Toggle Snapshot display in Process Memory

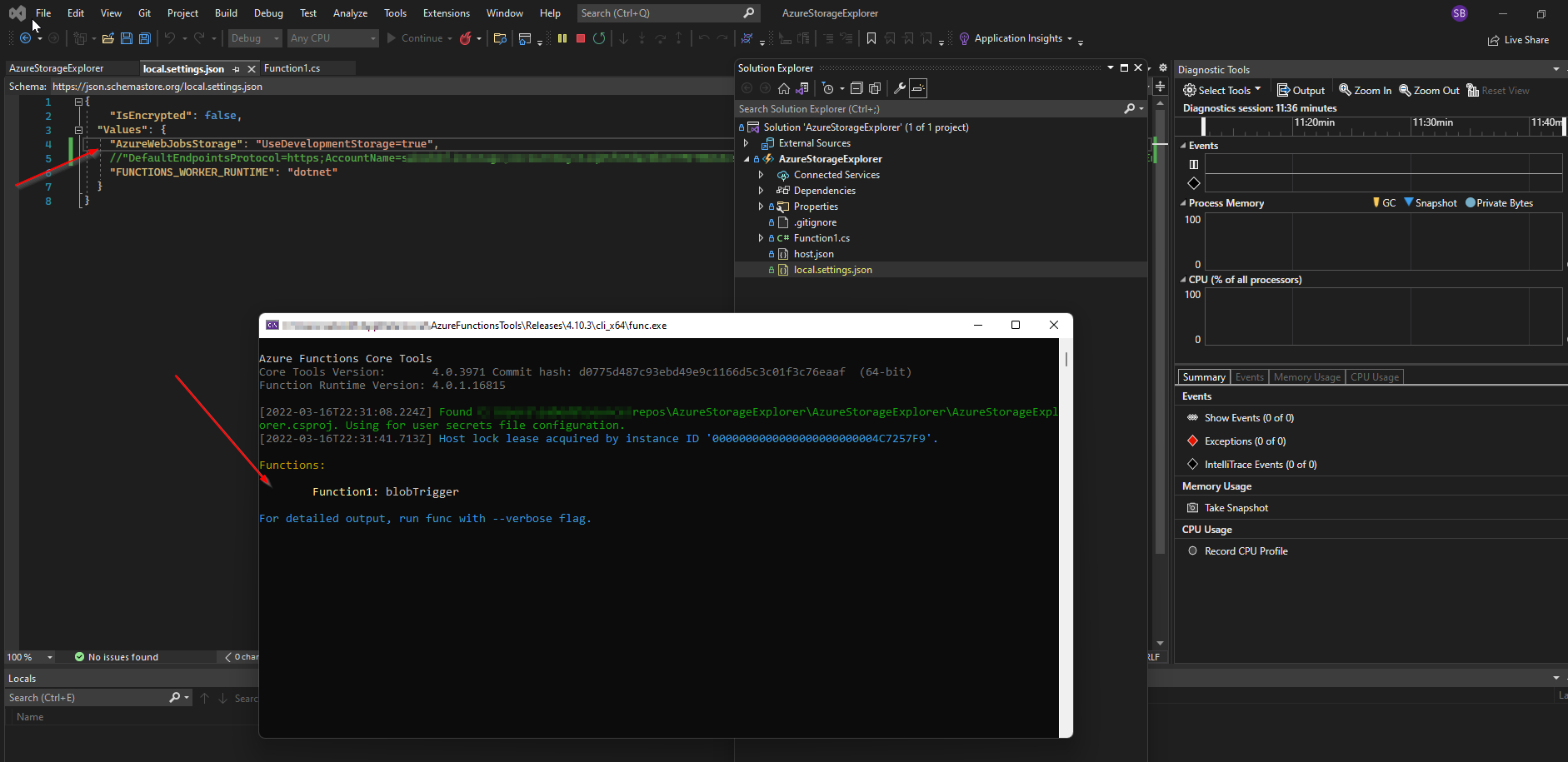(x=1431, y=202)
